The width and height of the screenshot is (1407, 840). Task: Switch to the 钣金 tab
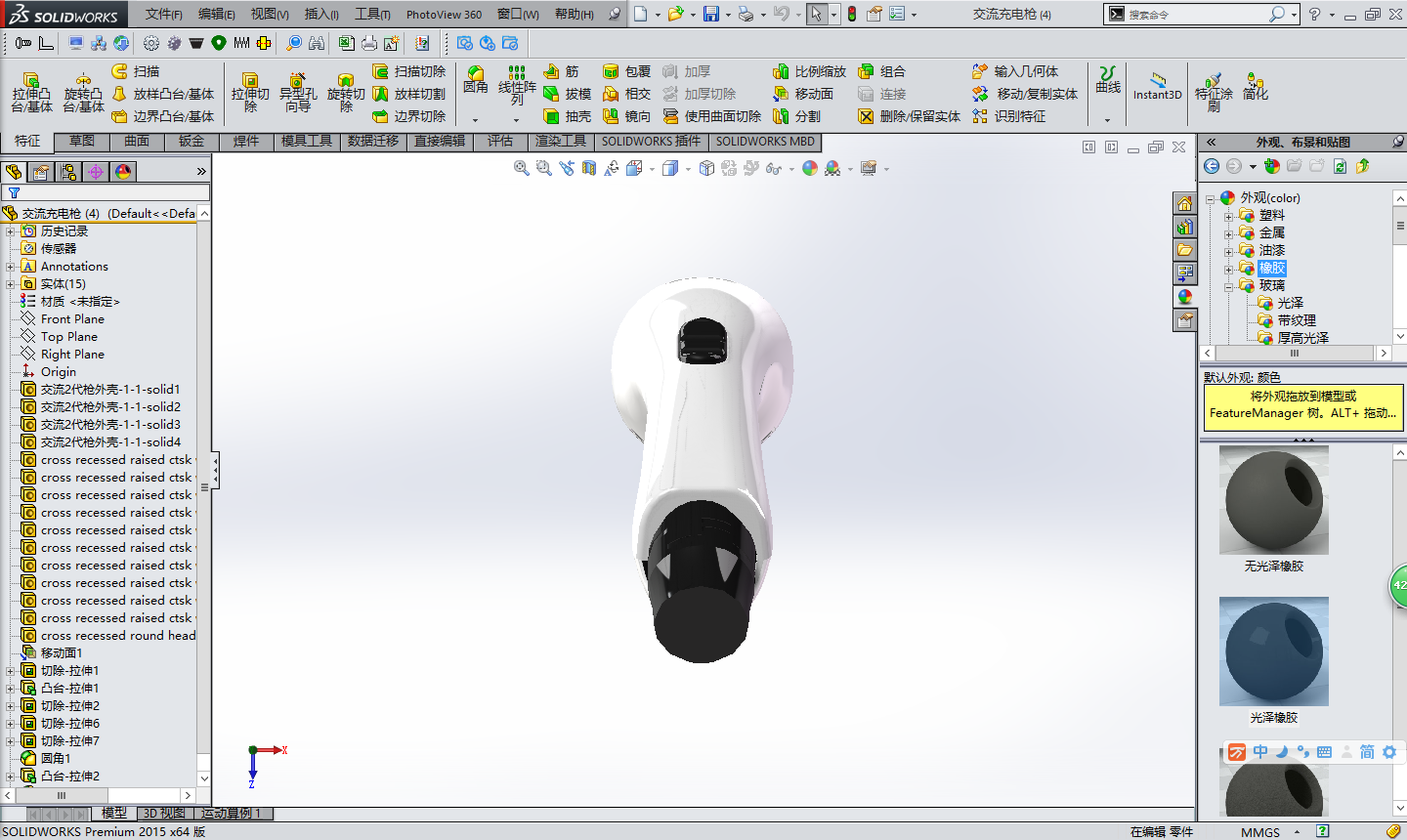pos(192,141)
